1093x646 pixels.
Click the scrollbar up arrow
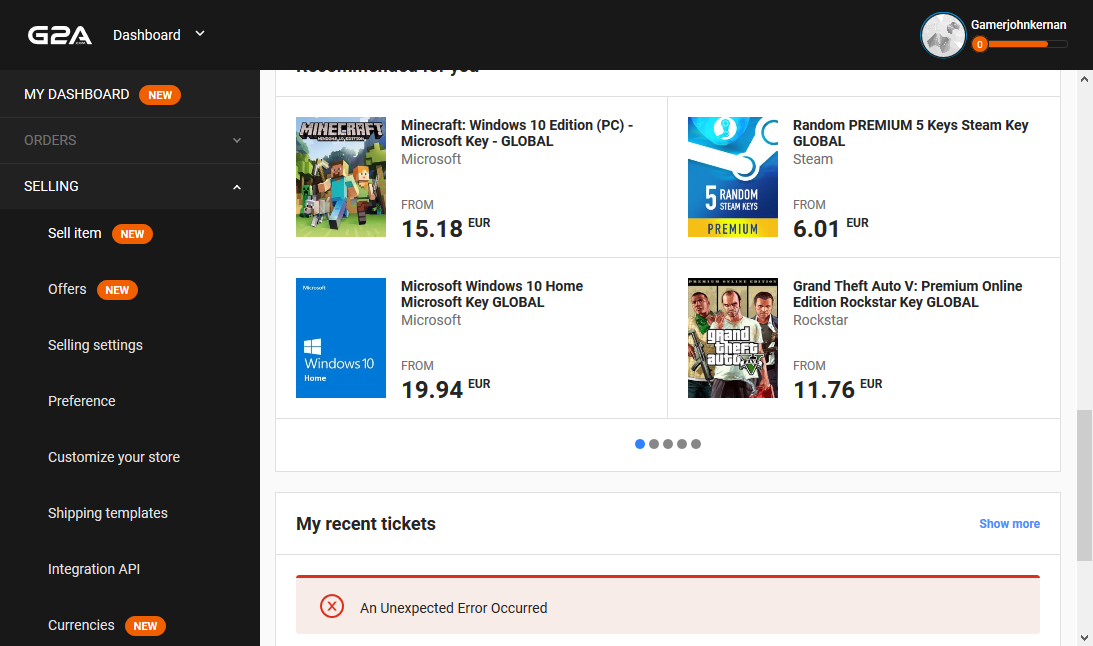(x=1084, y=79)
